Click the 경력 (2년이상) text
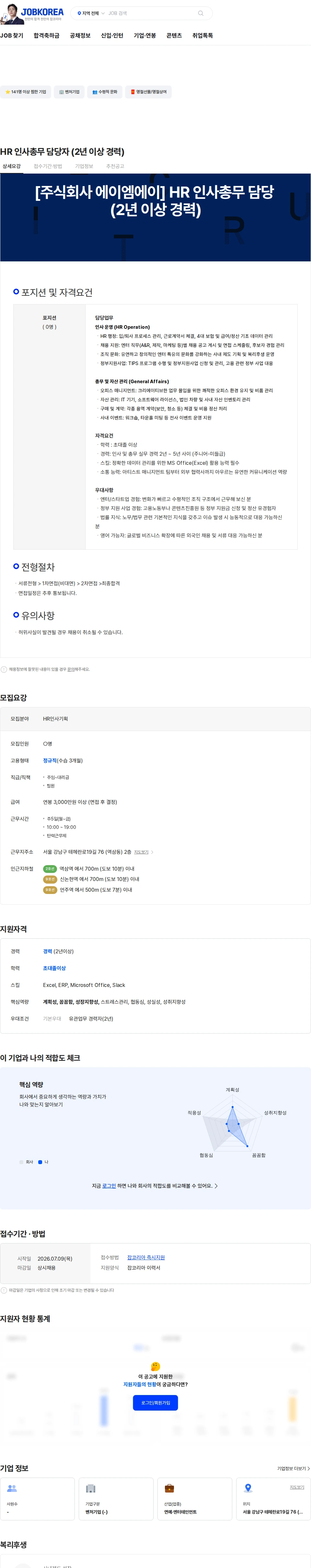This screenshot has width=311, height=1568. click(x=58, y=951)
